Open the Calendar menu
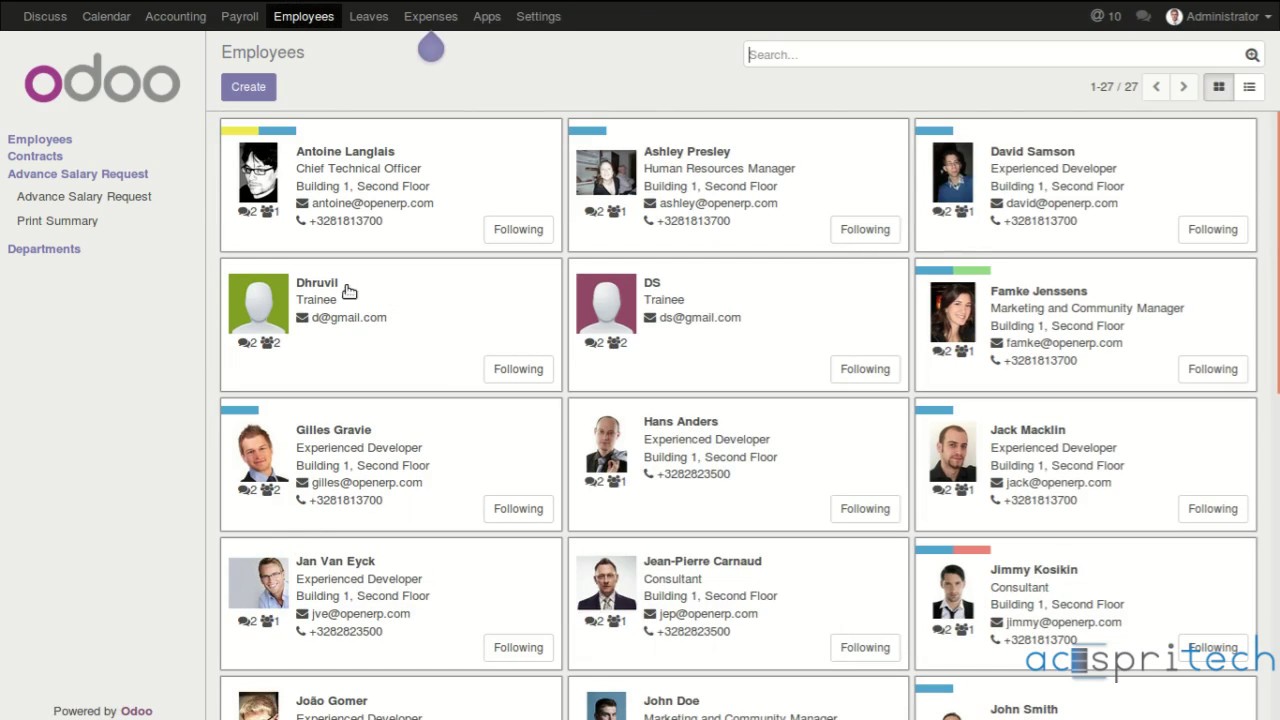The width and height of the screenshot is (1280, 720). pyautogui.click(x=106, y=16)
